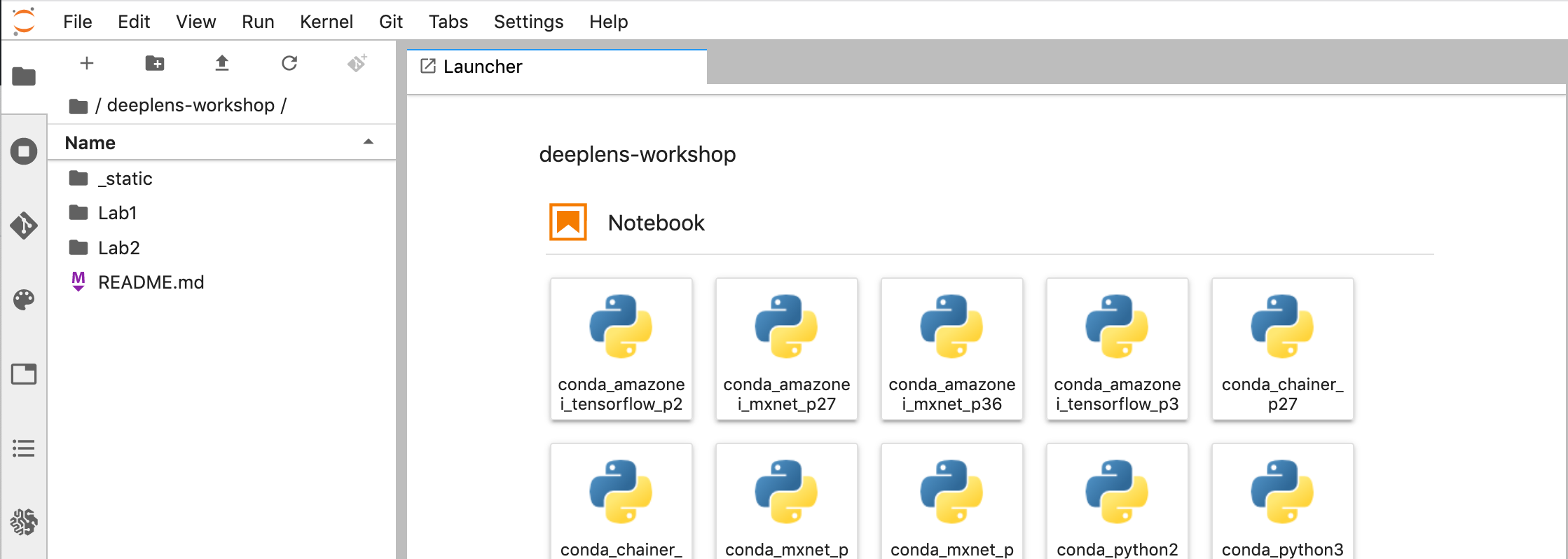Select the README.md file

[x=221, y=282]
